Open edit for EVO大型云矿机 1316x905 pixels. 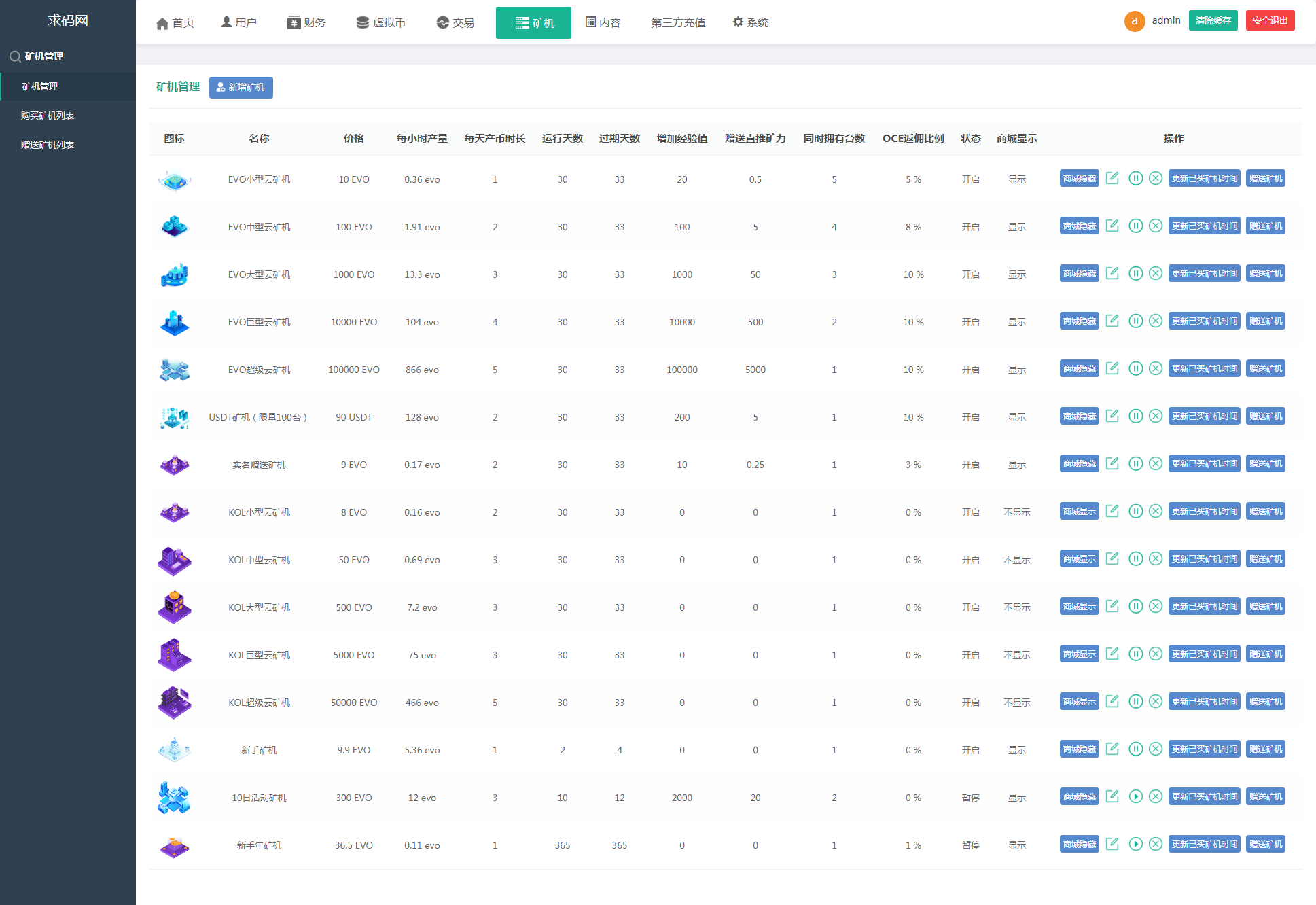1112,273
